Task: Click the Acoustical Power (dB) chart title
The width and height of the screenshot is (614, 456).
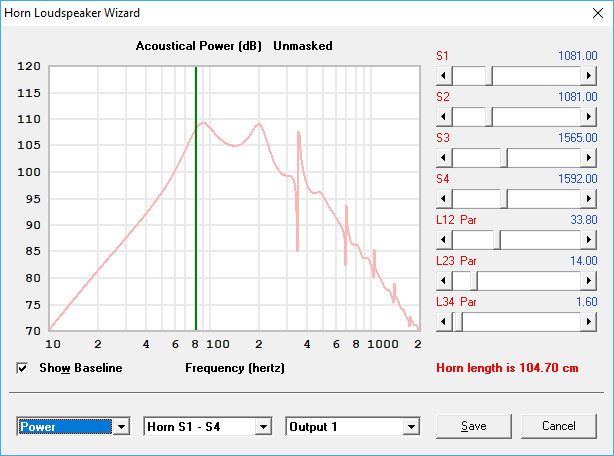Action: tap(199, 46)
